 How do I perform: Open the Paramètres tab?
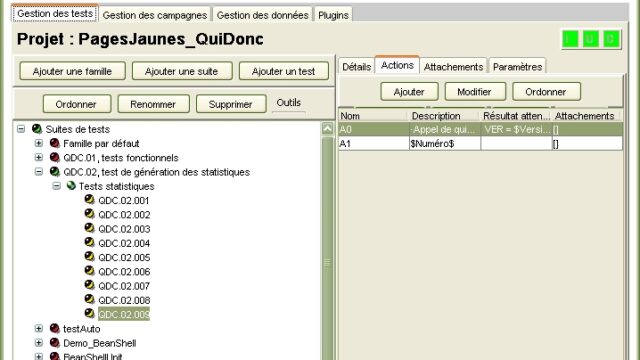click(x=517, y=67)
